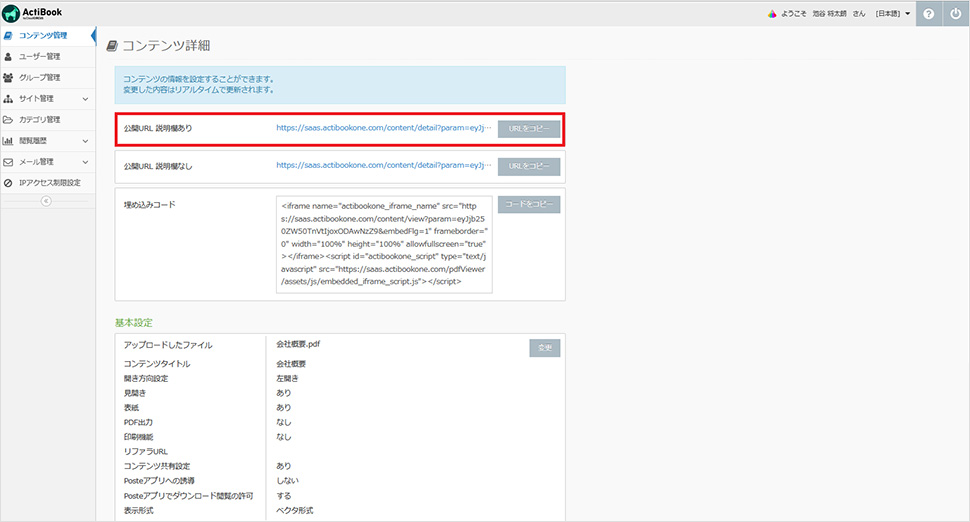Open カテゴリ管理 menu item
Viewport: 970px width, 522px height.
click(47, 119)
